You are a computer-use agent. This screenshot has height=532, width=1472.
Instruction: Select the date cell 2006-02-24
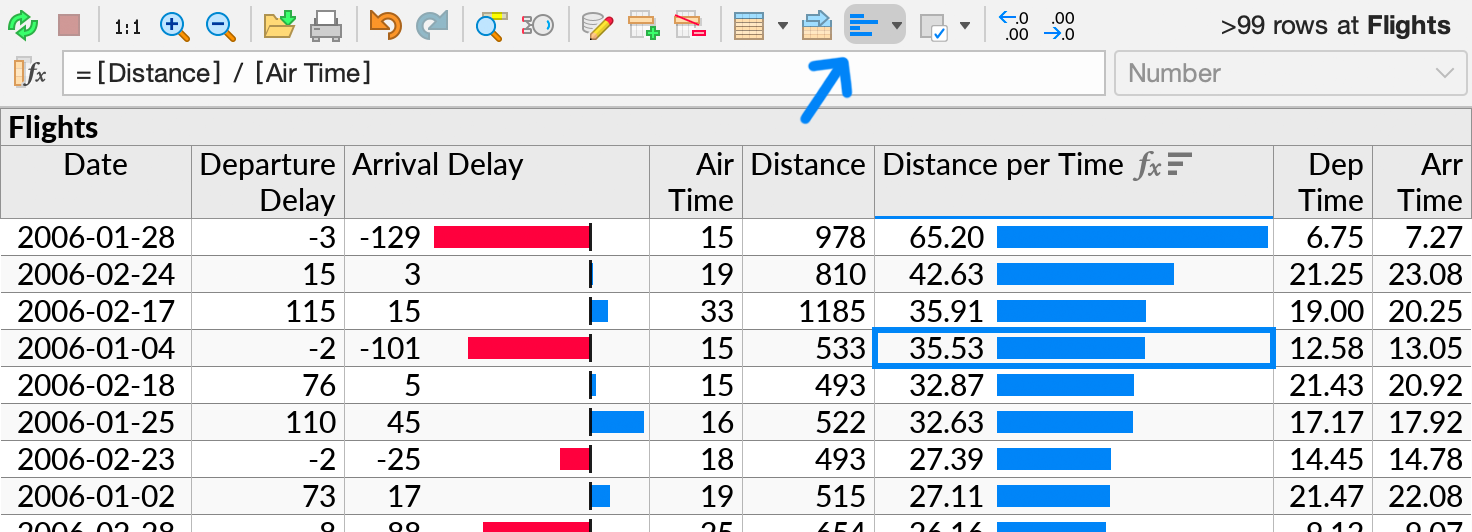pos(96,274)
